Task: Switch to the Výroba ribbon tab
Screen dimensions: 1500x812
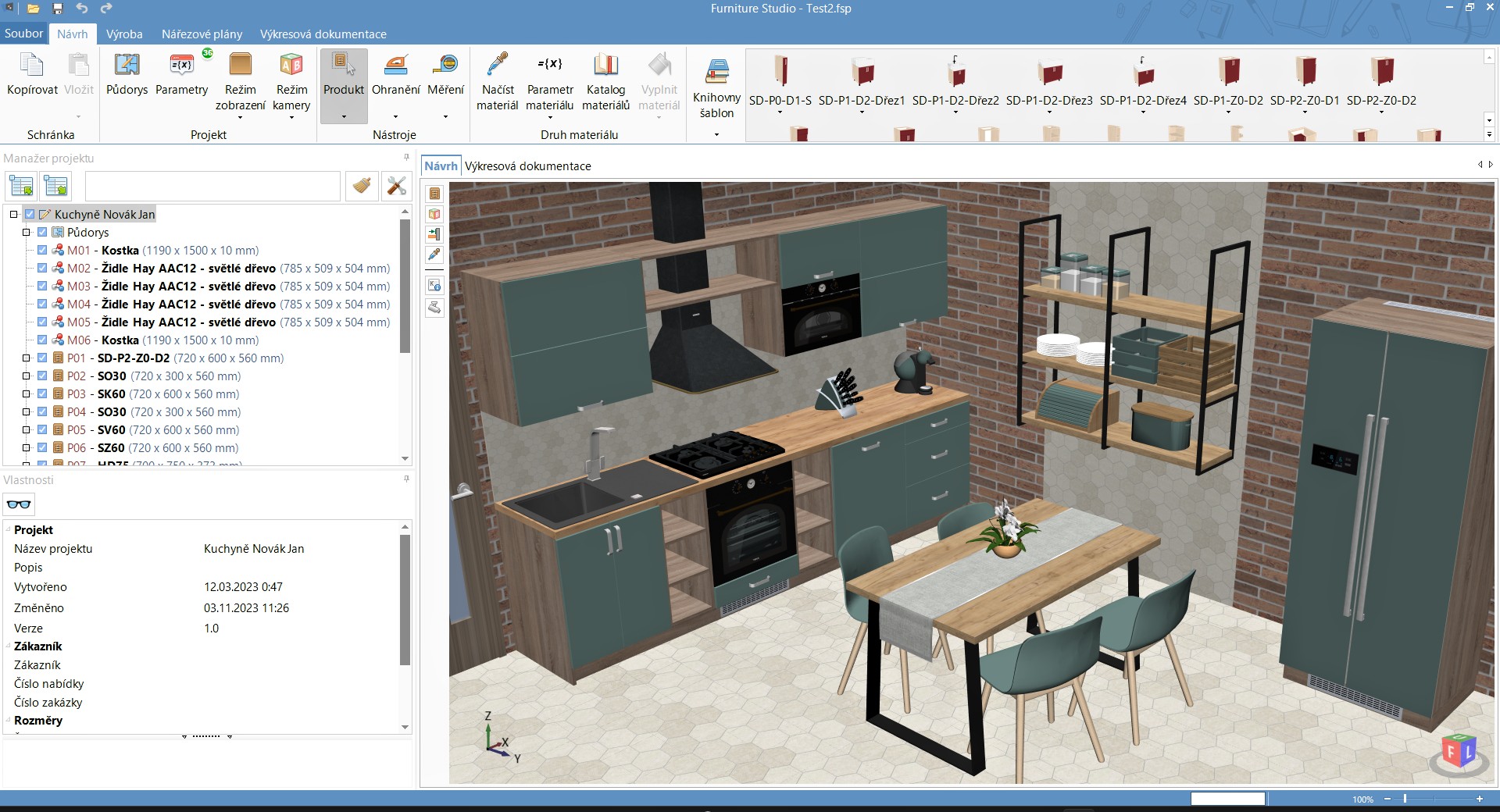Action: [124, 34]
